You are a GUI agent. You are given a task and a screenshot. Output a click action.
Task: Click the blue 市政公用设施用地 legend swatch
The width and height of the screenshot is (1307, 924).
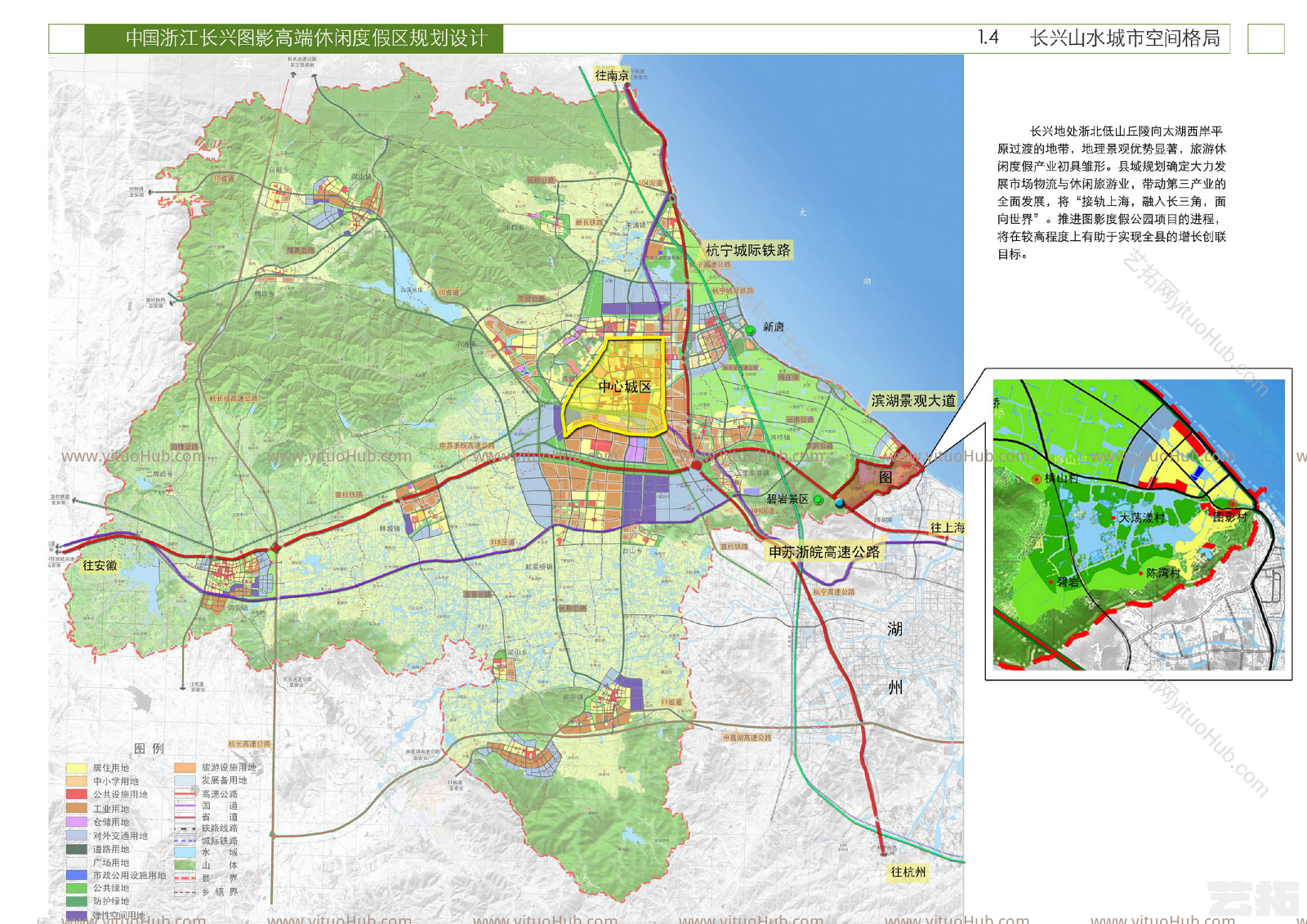pos(77,875)
